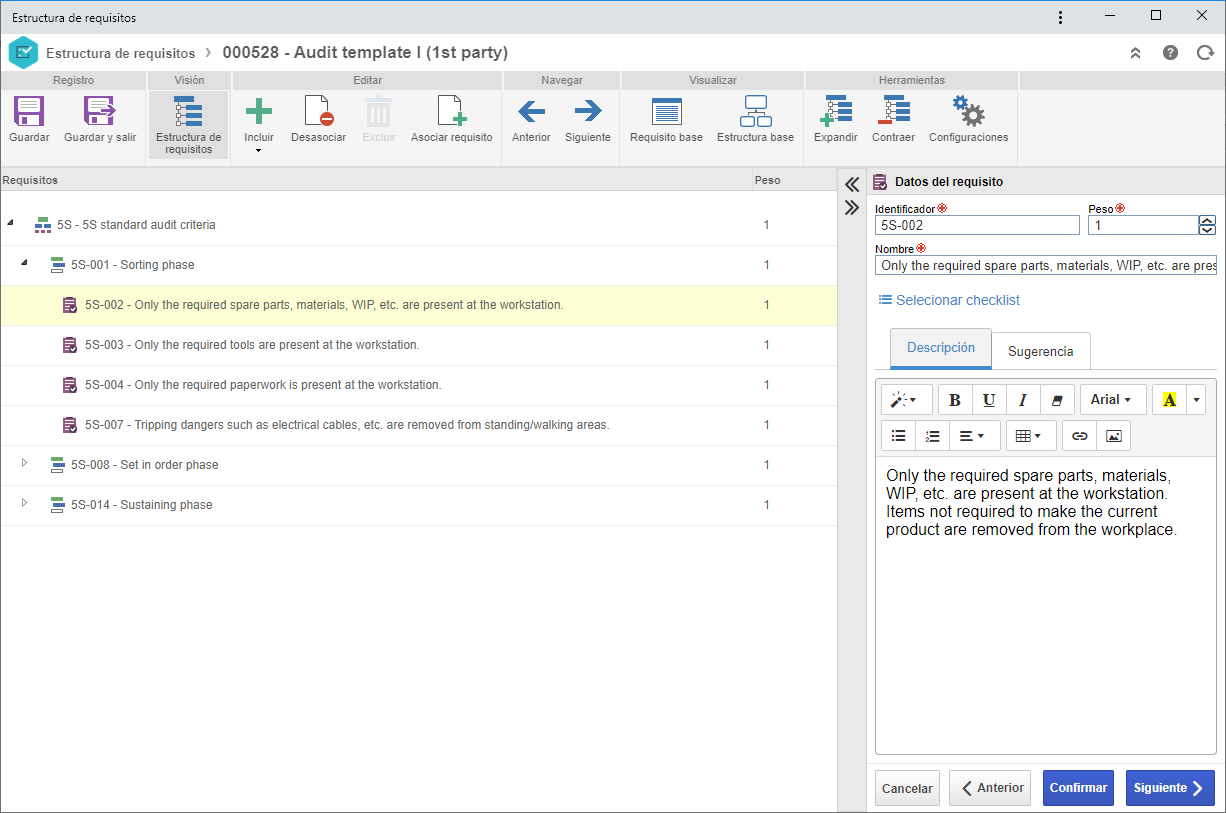Open the magic wand style dropdown
This screenshot has width=1226, height=813.
[x=907, y=399]
